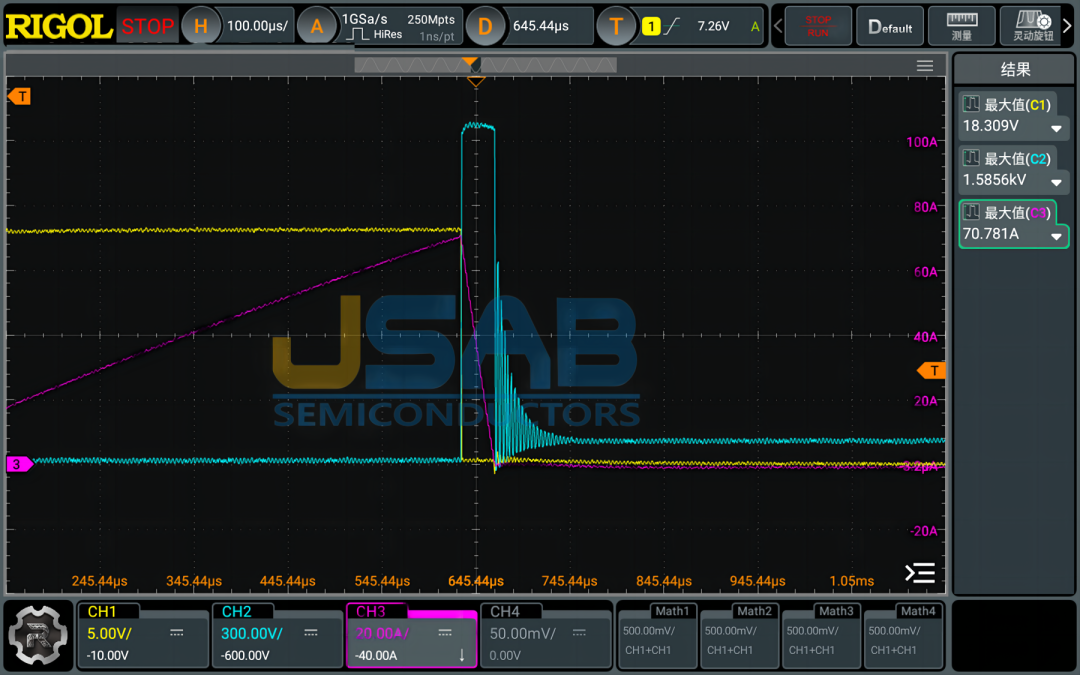Click CH2 offset -600.00V
This screenshot has width=1080, height=675.
click(x=246, y=655)
